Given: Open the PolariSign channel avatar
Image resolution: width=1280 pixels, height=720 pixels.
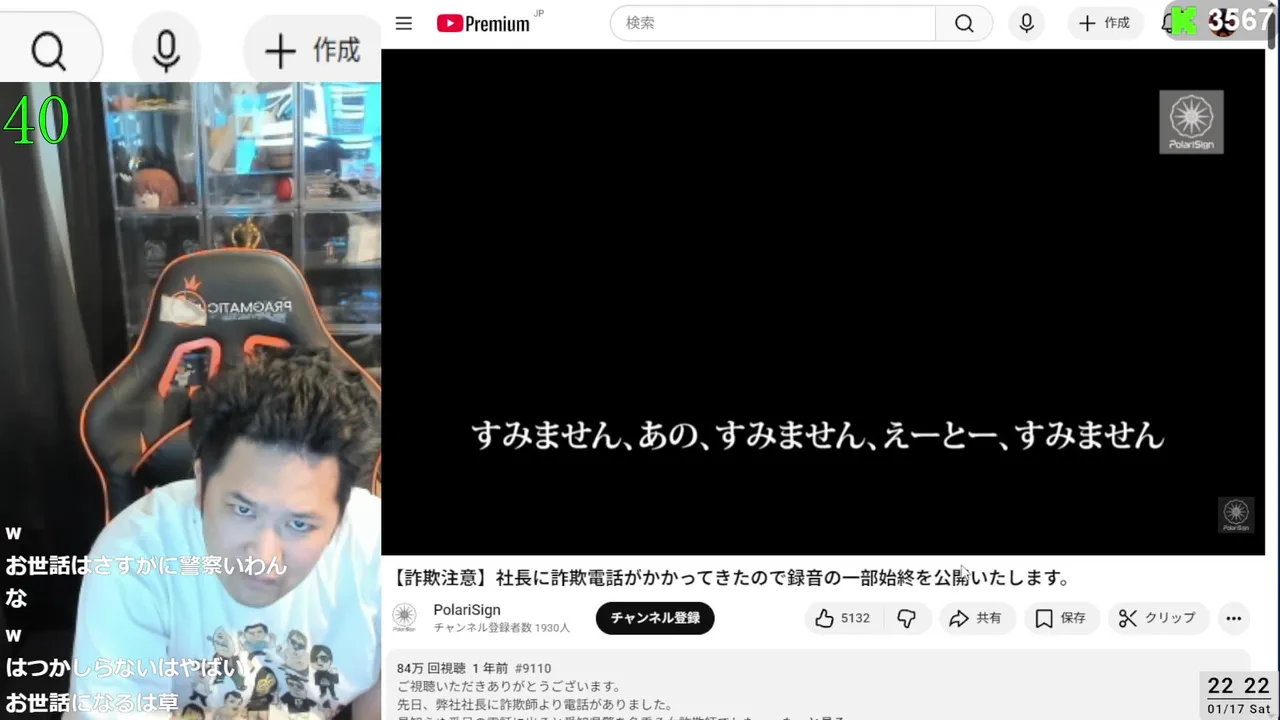Looking at the screenshot, I should (x=405, y=617).
